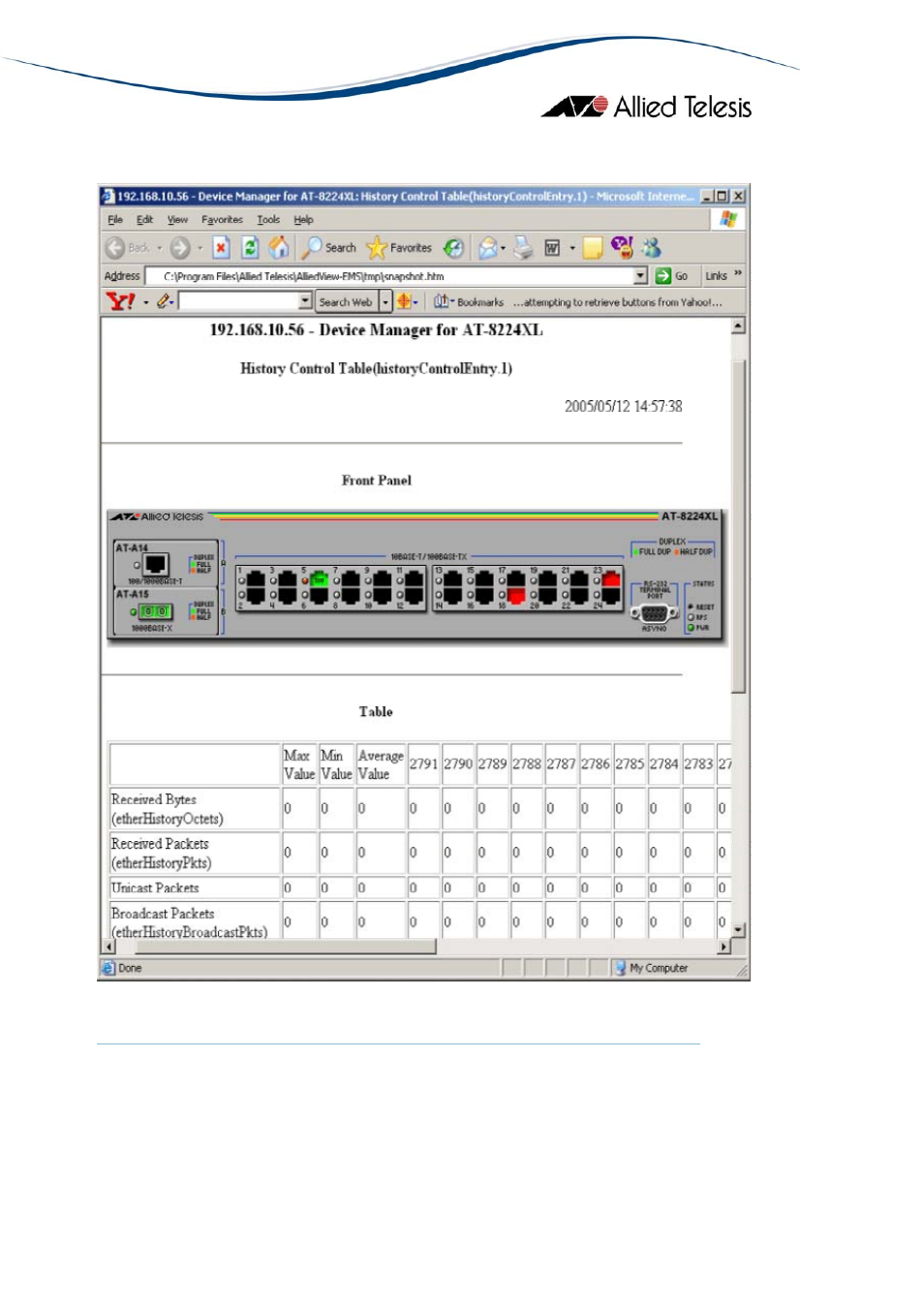Screen dimensions: 924x1308
Task: Click the Stop loading icon
Action: [x=221, y=248]
